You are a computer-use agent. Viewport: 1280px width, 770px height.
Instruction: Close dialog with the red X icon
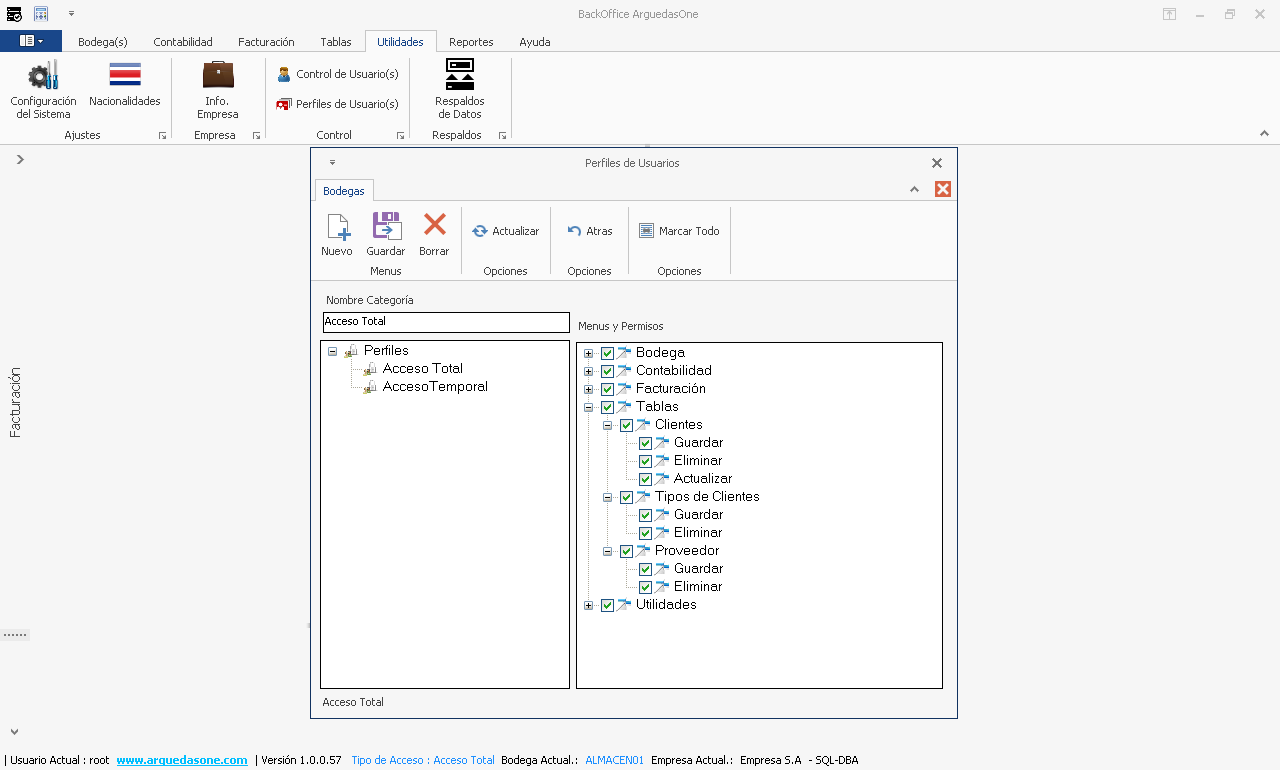(x=943, y=189)
